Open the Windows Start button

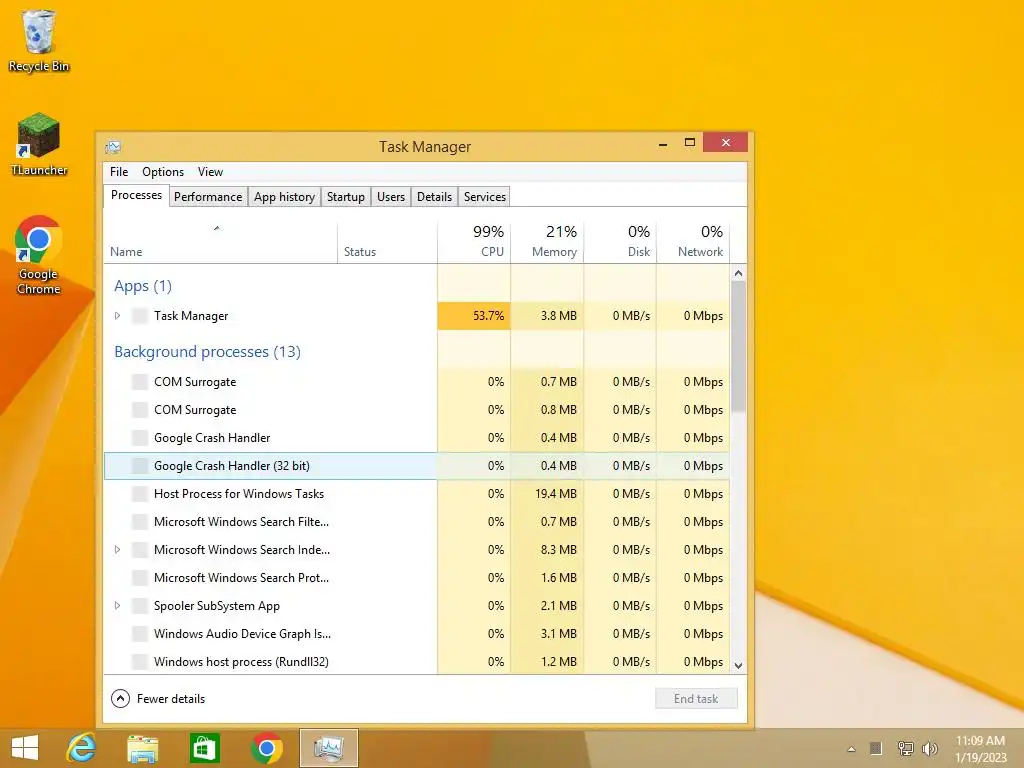pos(25,748)
